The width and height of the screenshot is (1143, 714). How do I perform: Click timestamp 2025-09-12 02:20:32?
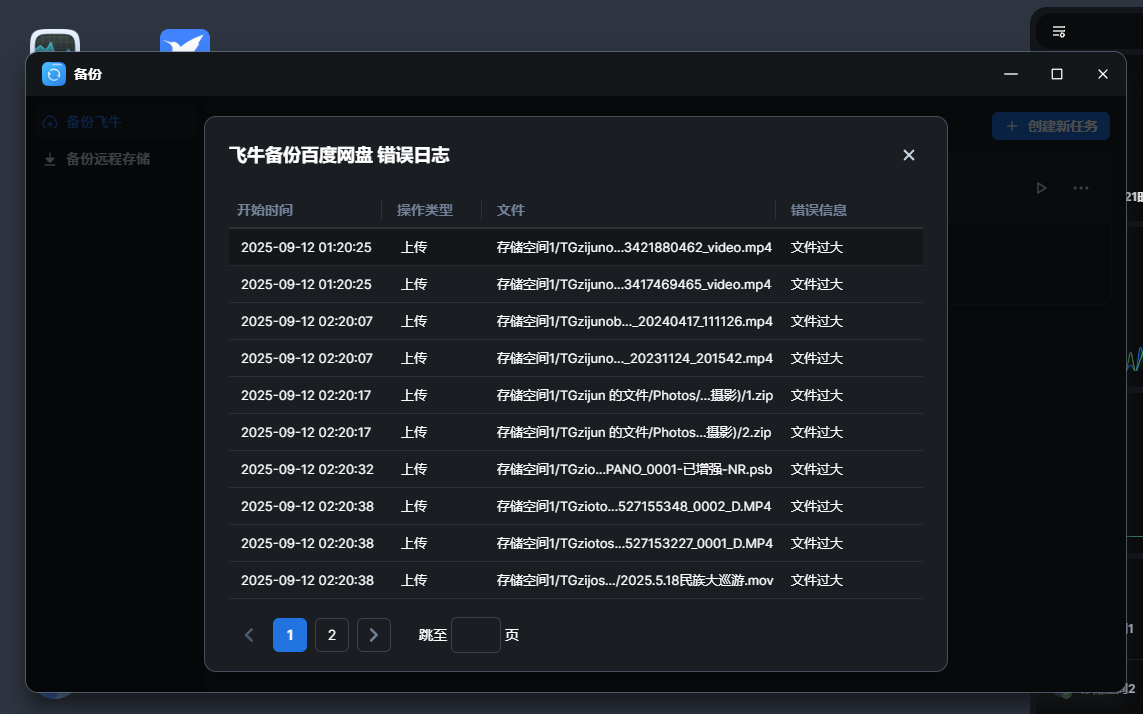307,469
